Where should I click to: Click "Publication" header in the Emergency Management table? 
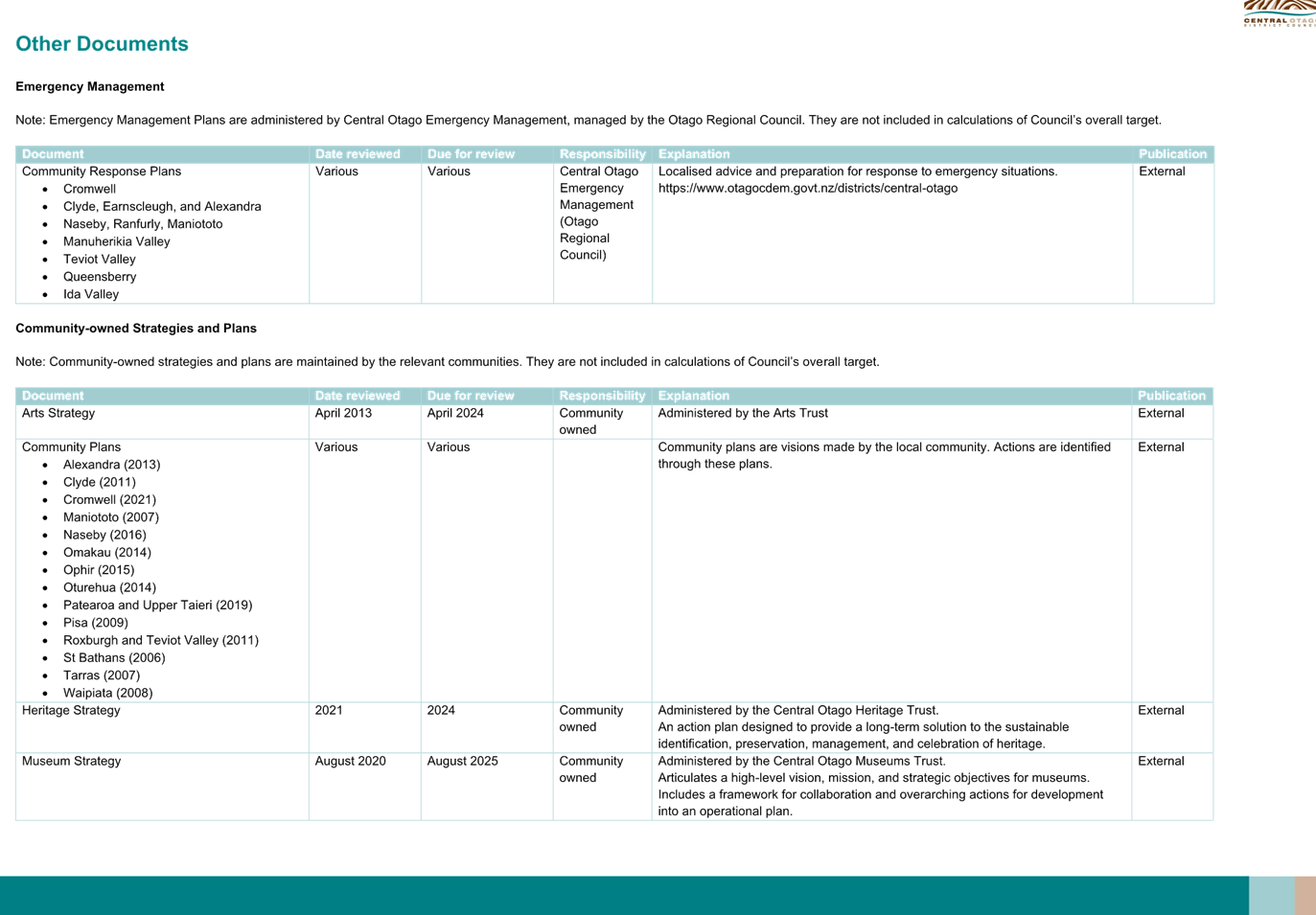1172,154
